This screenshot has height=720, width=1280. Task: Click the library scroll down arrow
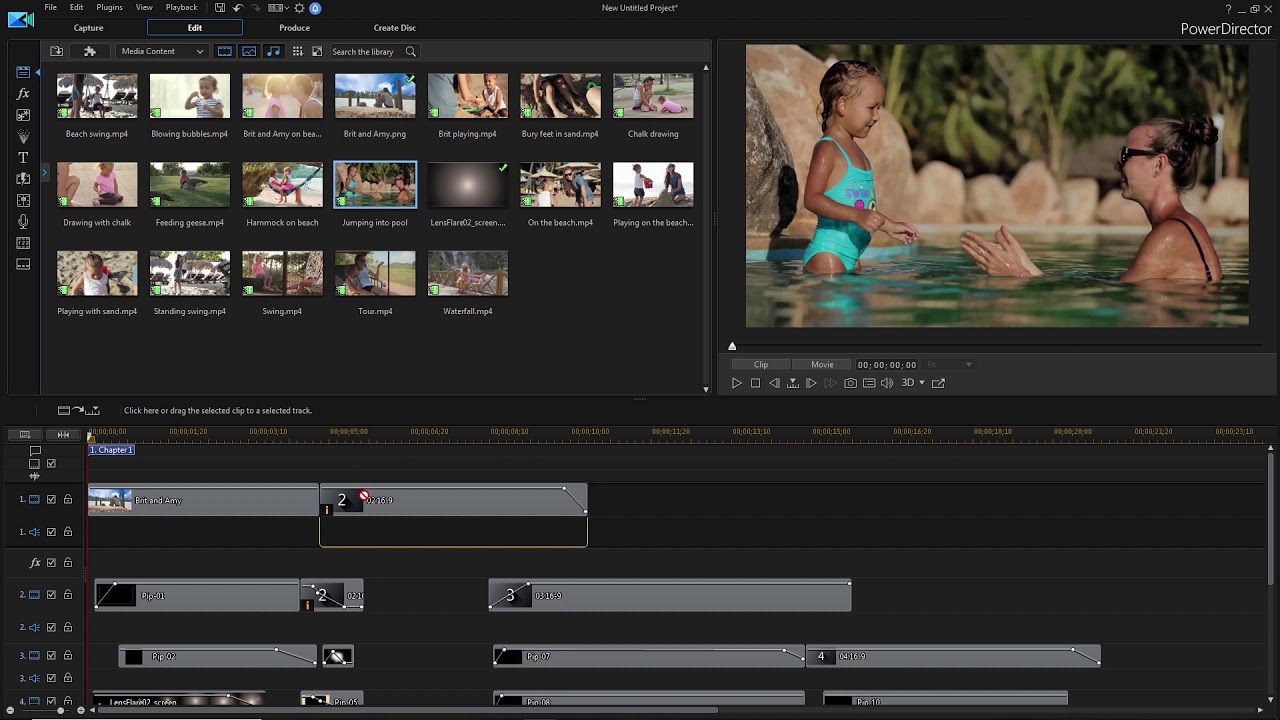(x=706, y=389)
